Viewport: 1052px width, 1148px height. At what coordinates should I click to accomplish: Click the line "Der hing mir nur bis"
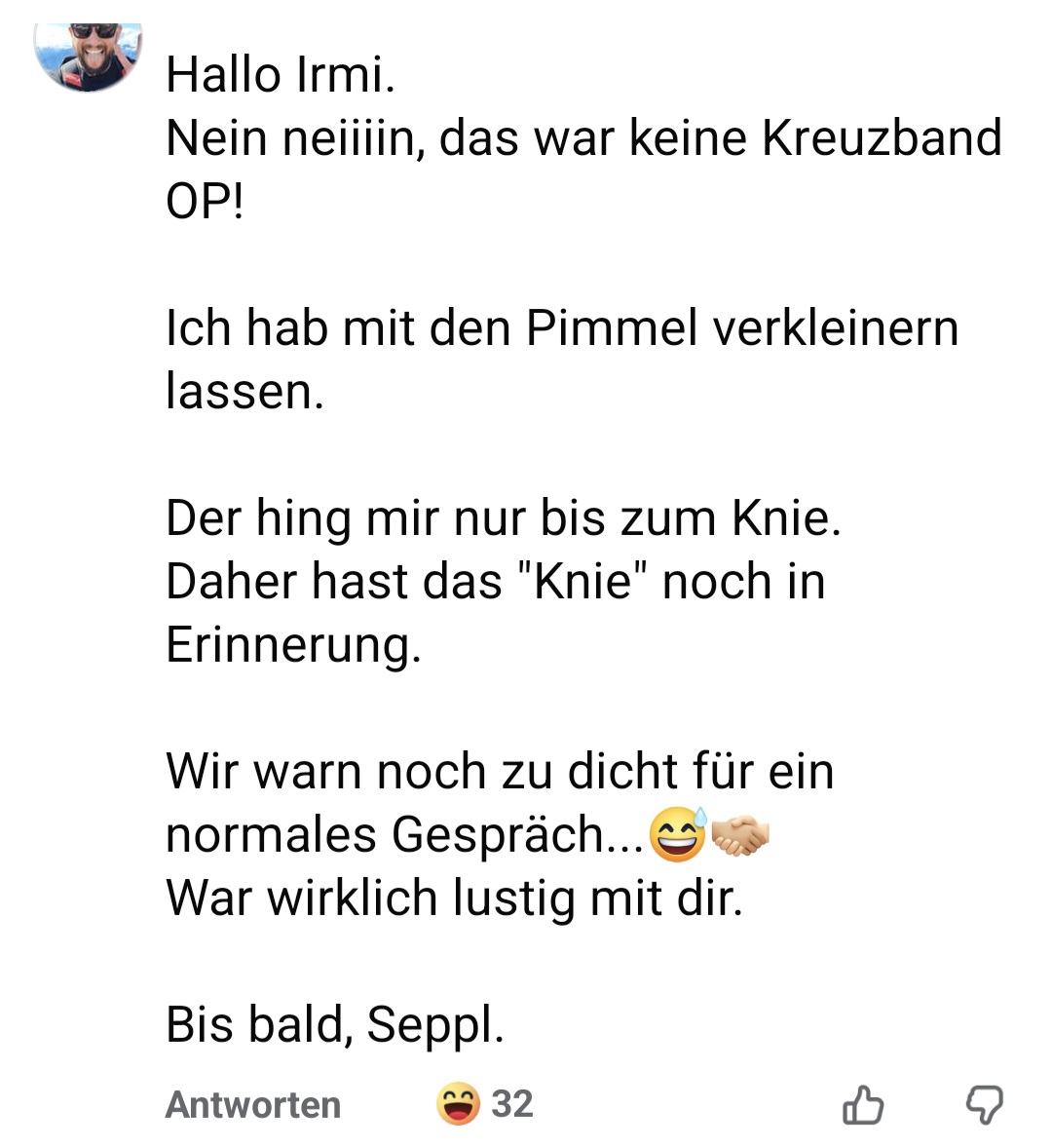pos(503,518)
